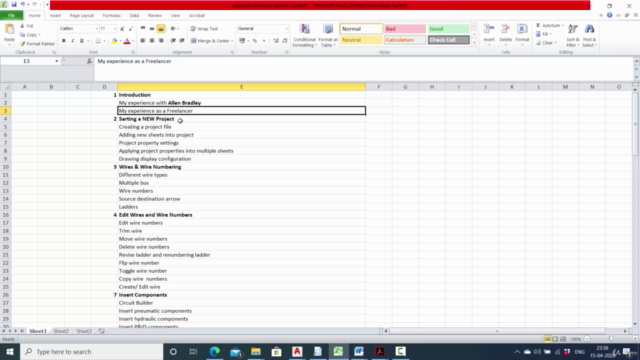Decrease font size with Shrink Font icon
Image resolution: width=640 pixels, height=360 pixels.
coord(131,29)
